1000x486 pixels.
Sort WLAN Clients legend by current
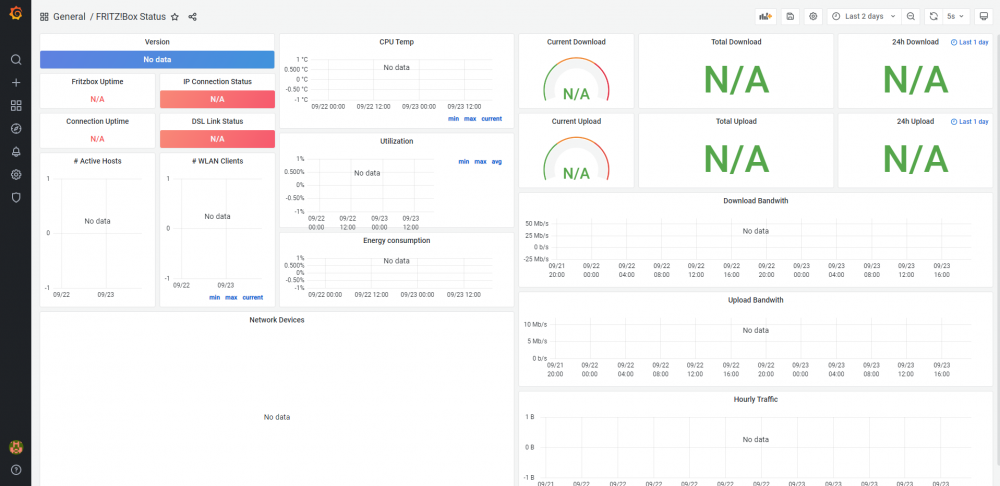pos(253,297)
